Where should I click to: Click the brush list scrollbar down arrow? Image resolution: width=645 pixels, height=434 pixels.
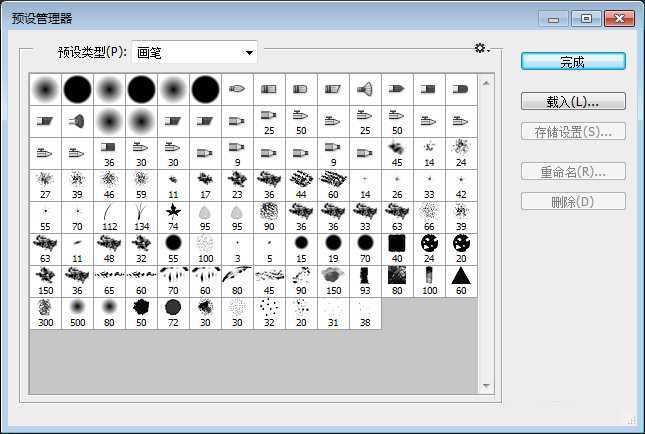point(487,384)
